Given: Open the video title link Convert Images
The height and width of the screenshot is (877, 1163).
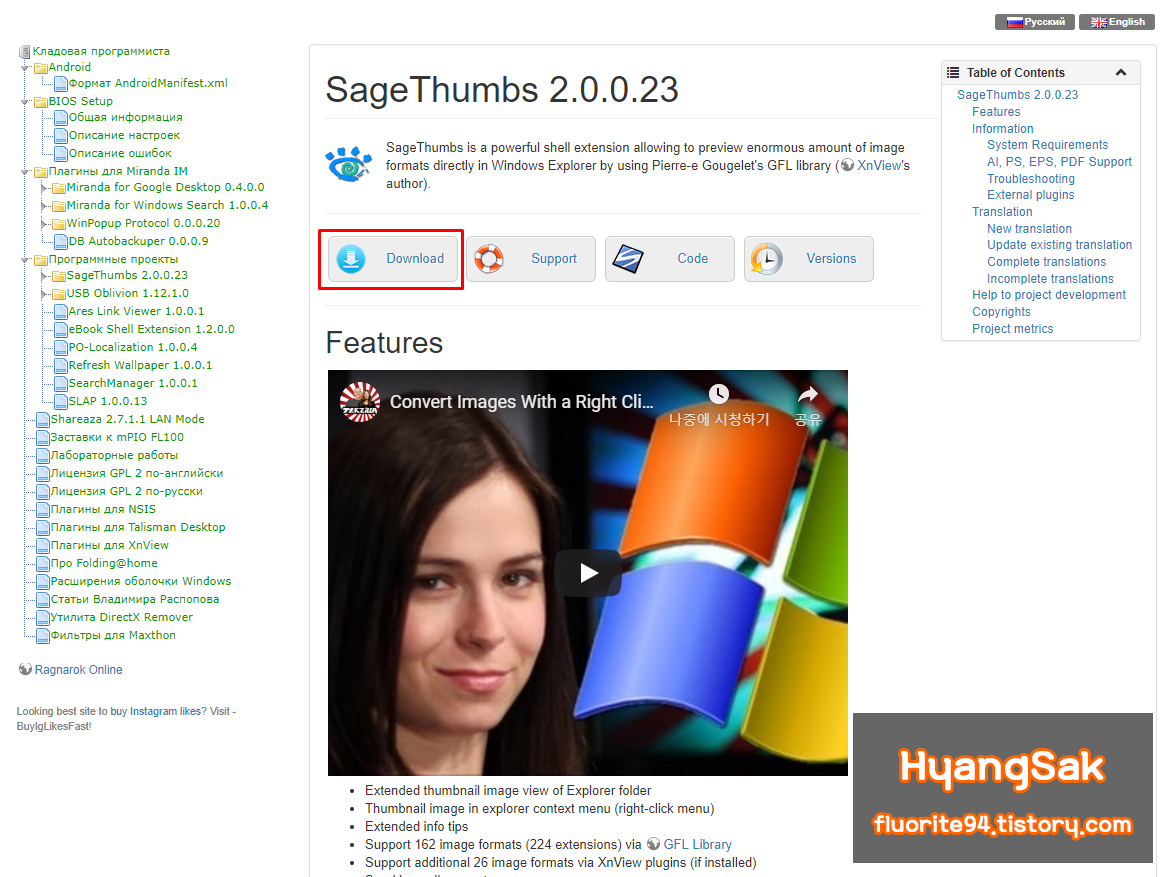Looking at the screenshot, I should tap(521, 402).
